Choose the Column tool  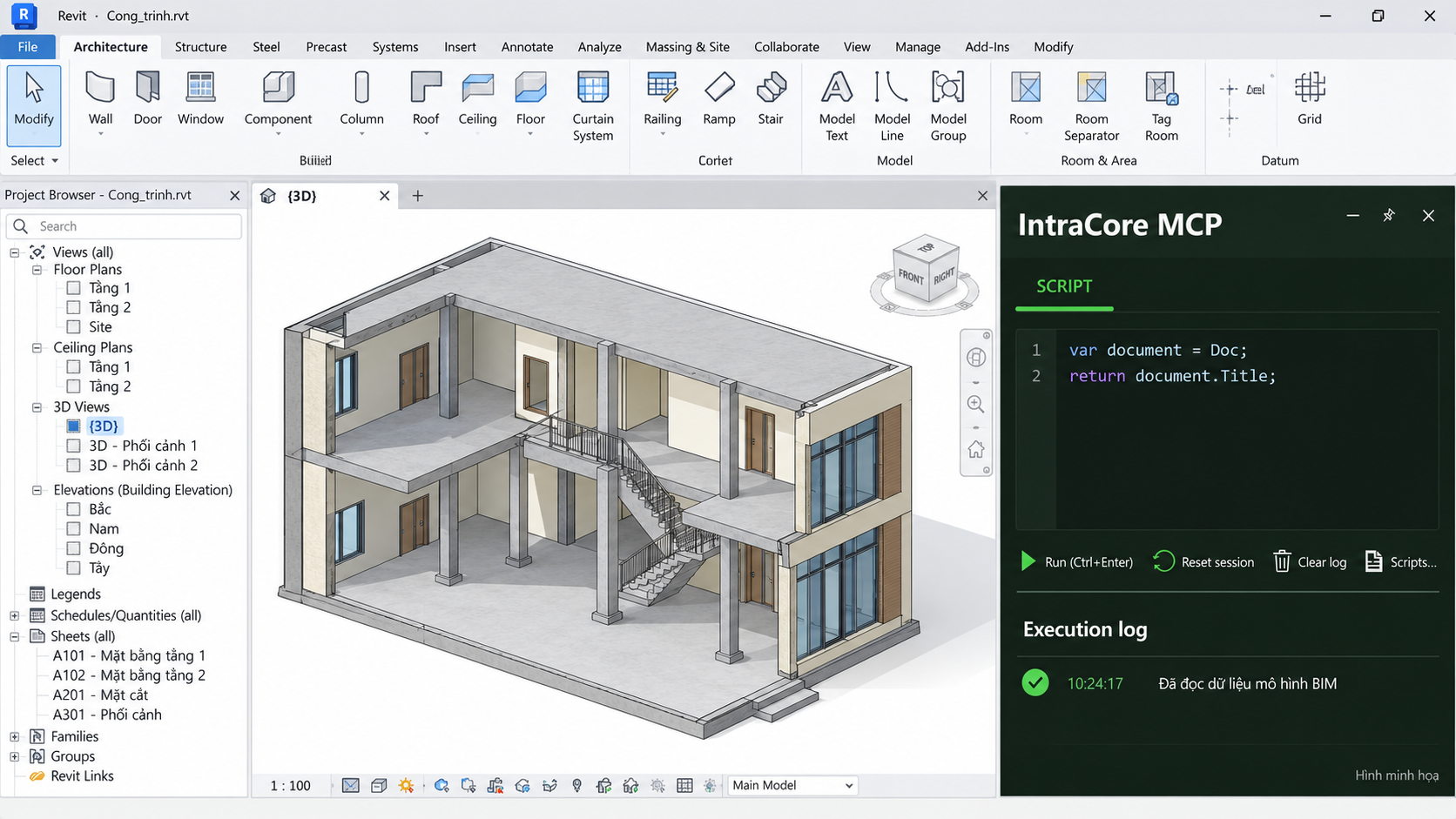click(x=361, y=102)
